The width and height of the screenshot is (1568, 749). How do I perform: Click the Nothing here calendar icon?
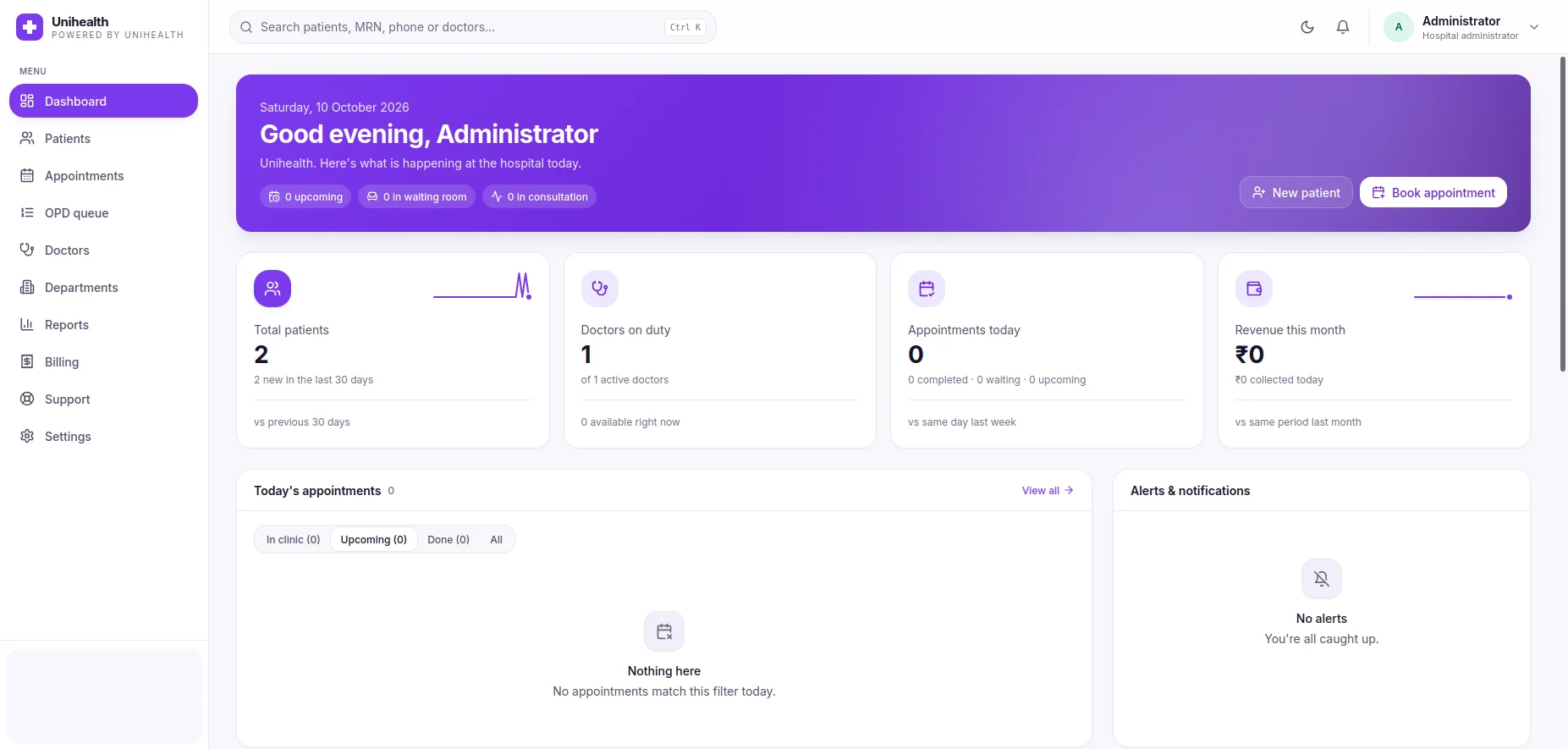point(664,631)
